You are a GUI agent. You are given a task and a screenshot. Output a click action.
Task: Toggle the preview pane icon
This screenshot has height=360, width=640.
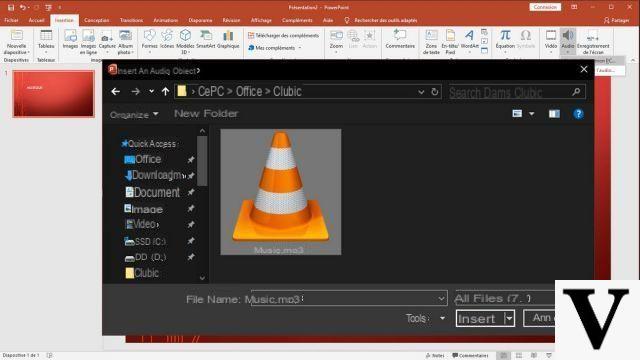554,114
